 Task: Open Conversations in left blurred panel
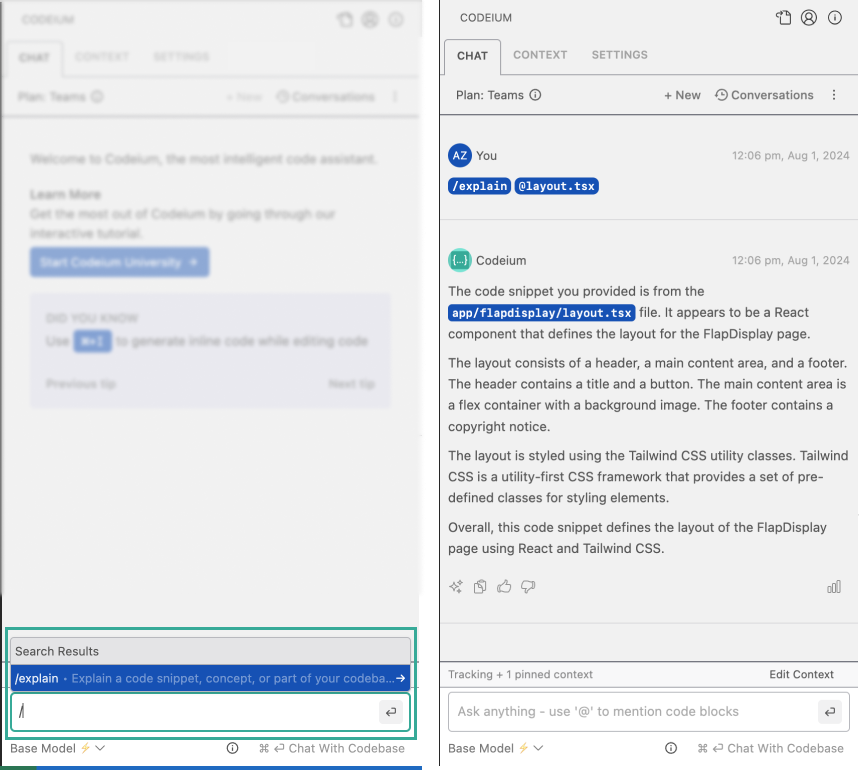pos(326,97)
